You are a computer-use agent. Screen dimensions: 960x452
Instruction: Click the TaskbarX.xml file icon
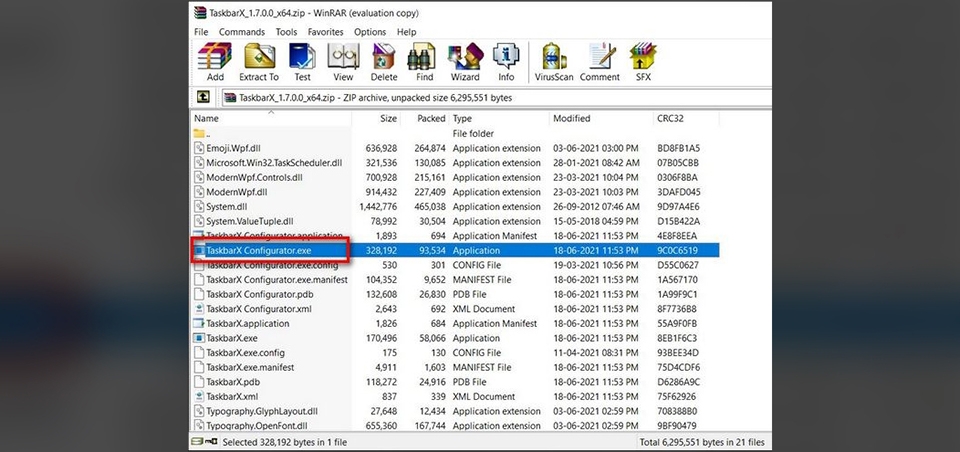[x=199, y=396]
